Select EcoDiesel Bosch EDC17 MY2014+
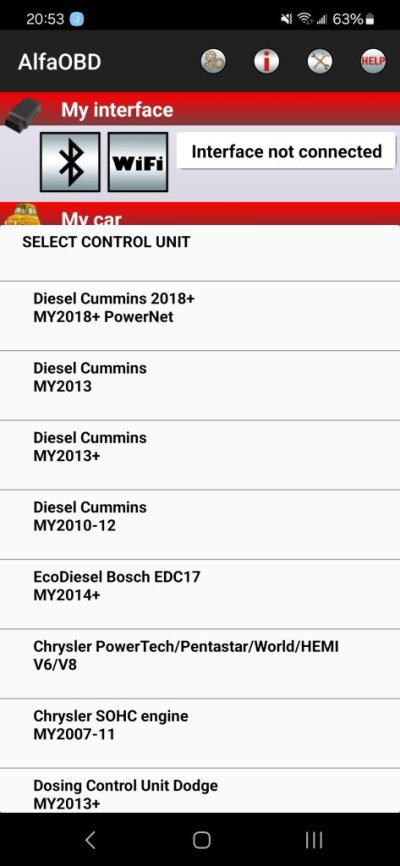400x866 pixels. tap(200, 594)
